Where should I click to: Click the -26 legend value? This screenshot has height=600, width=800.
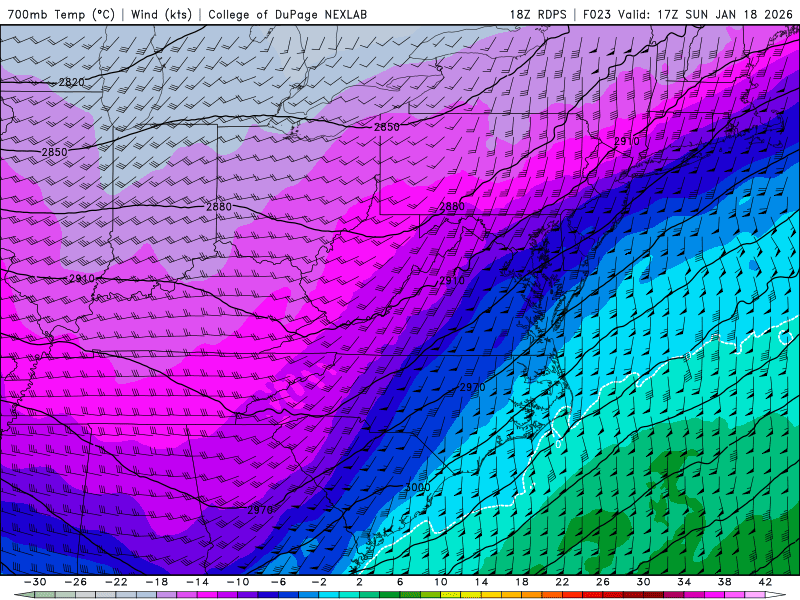76,582
